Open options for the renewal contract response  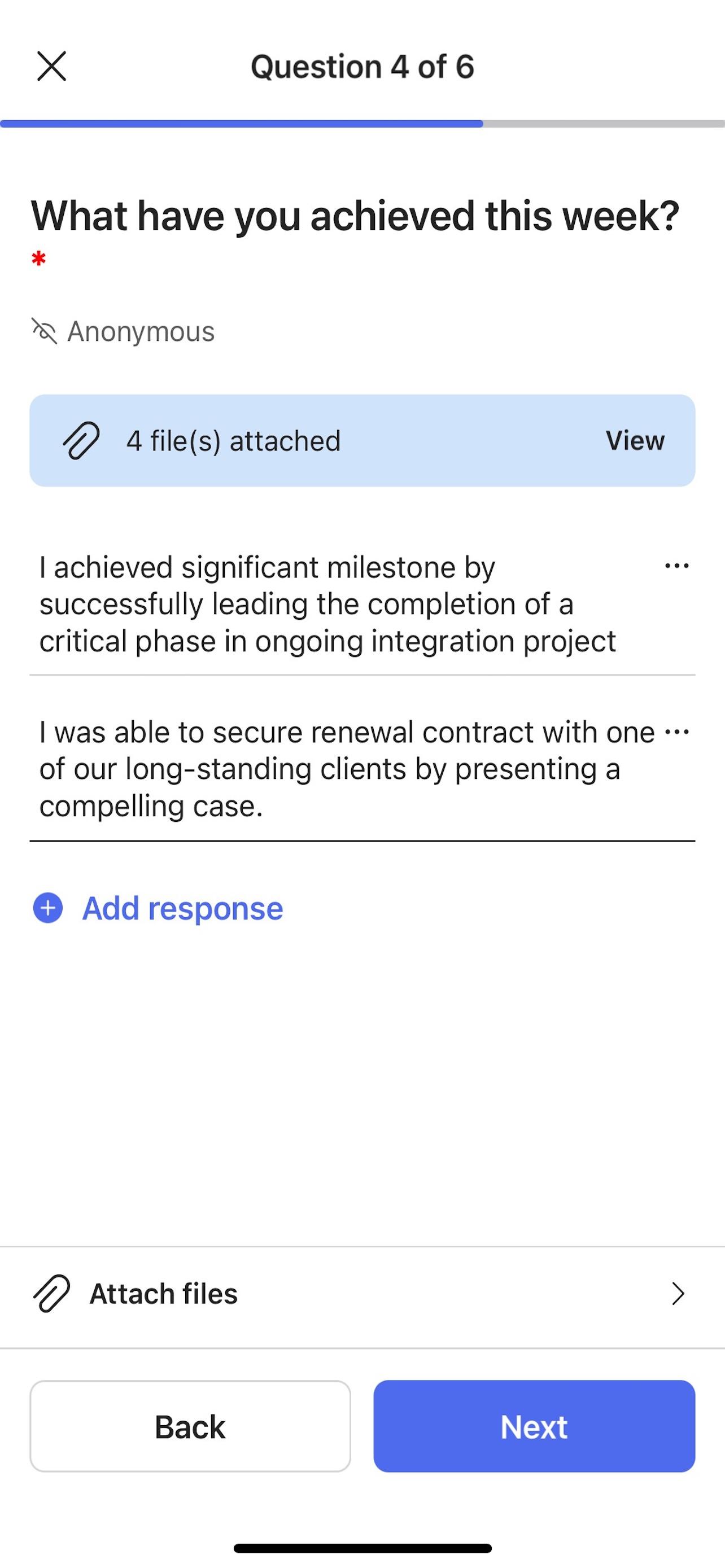pyautogui.click(x=677, y=732)
